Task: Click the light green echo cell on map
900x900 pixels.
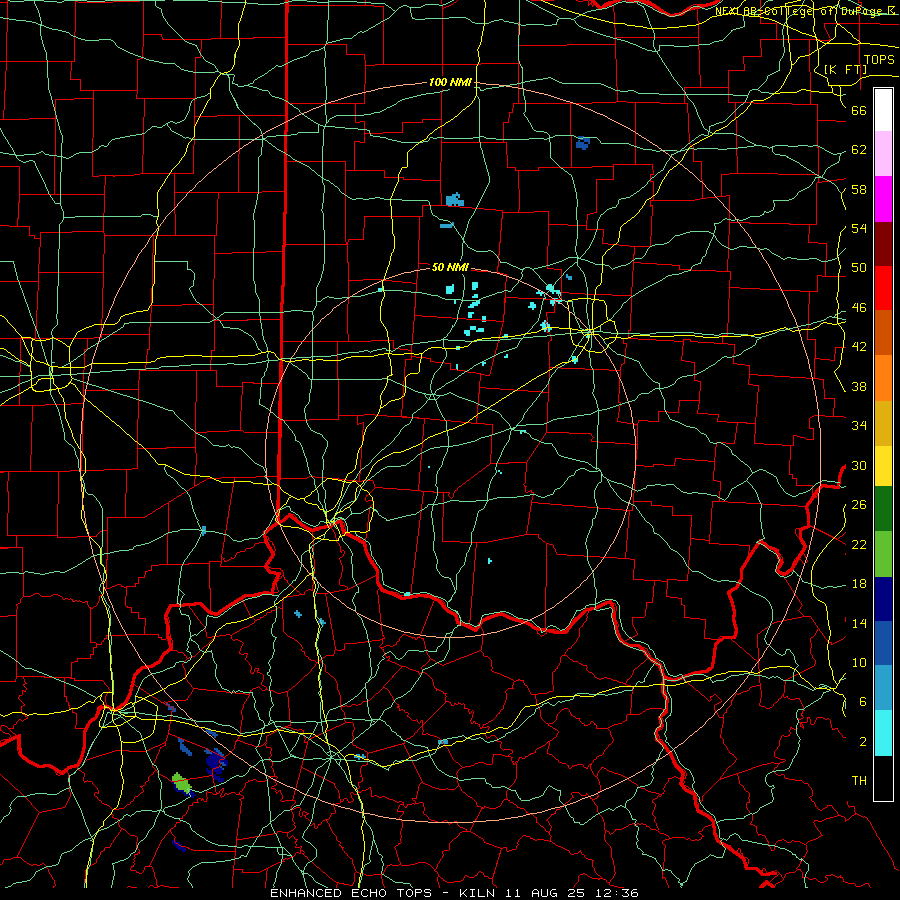Action: (181, 783)
